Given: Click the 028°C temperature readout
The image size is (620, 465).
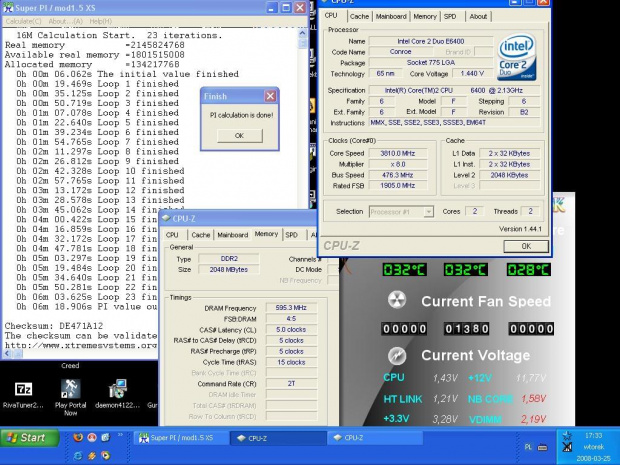Looking at the screenshot, I should click(x=528, y=270).
